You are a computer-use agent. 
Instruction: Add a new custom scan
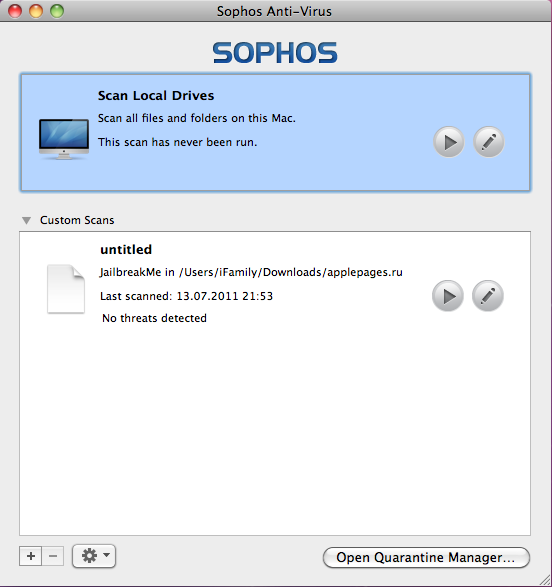point(31,556)
